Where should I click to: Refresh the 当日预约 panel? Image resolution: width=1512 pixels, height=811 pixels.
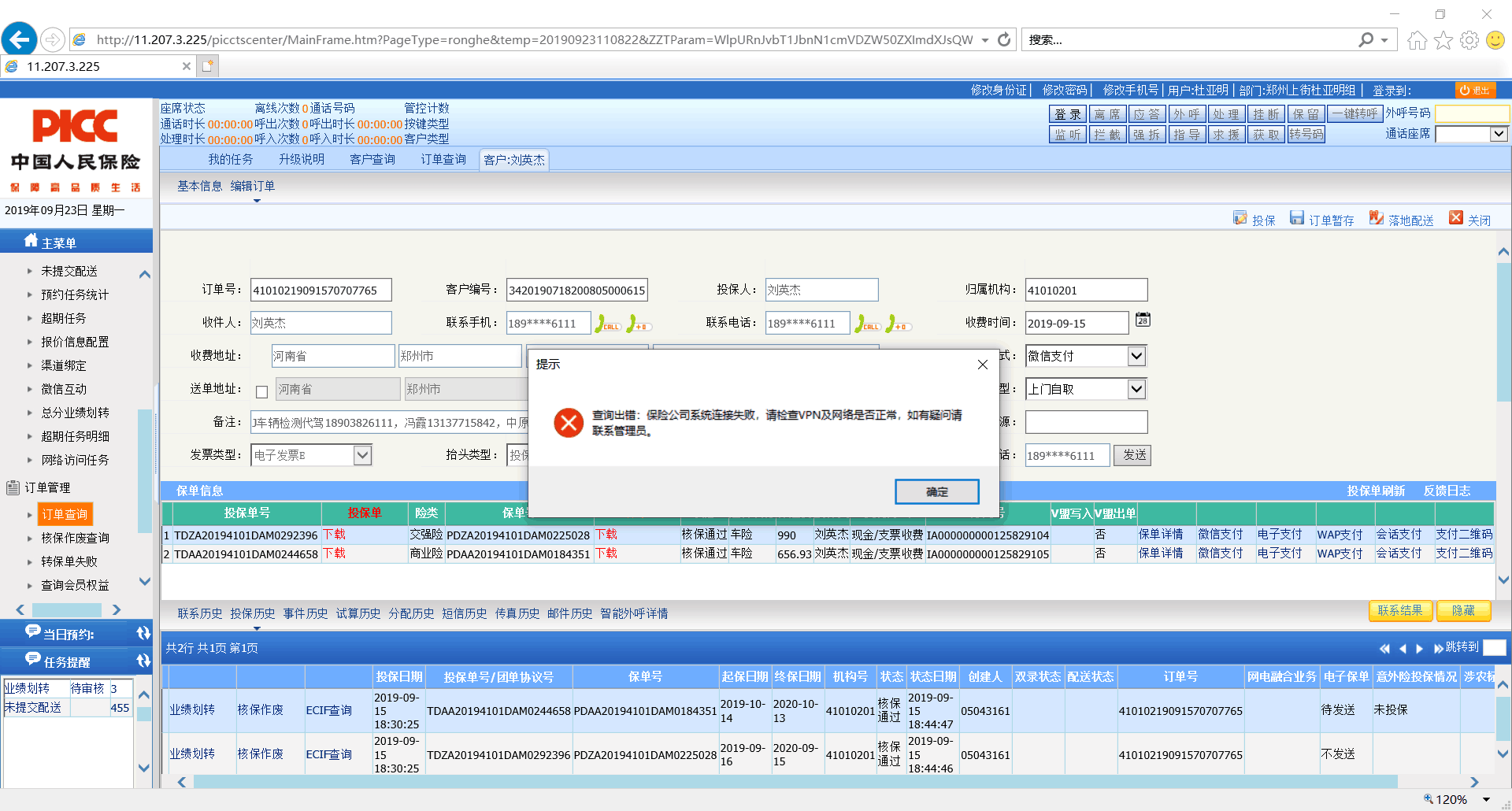(x=143, y=634)
